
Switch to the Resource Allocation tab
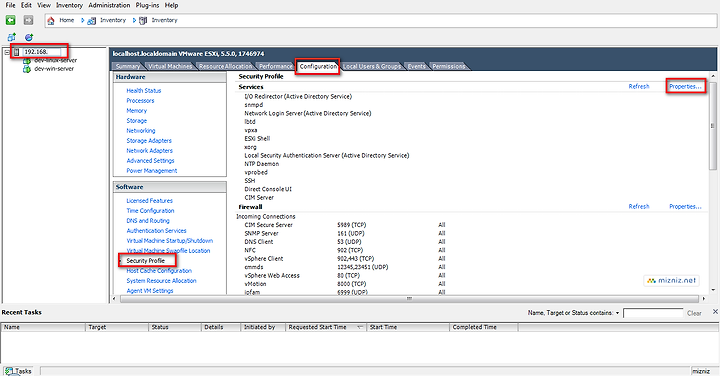225,67
